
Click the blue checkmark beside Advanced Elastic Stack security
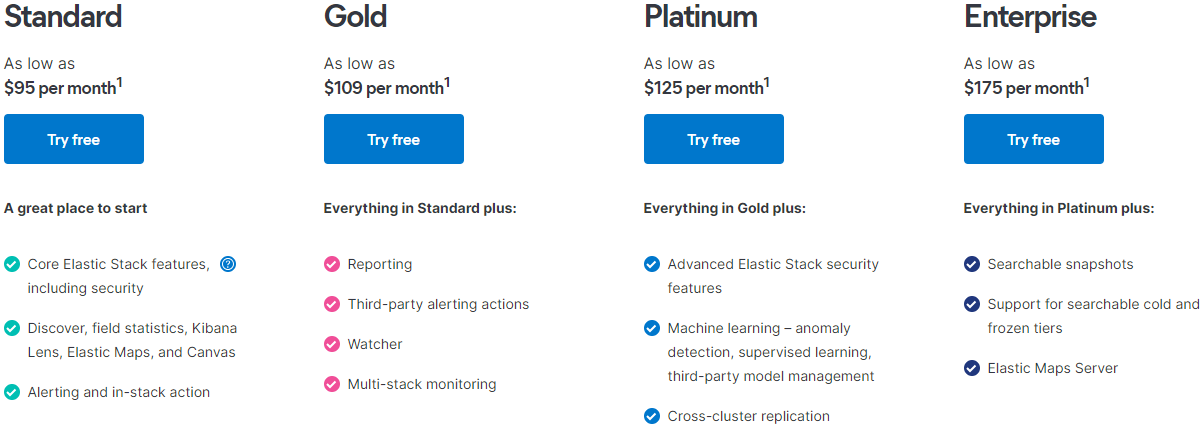[652, 264]
